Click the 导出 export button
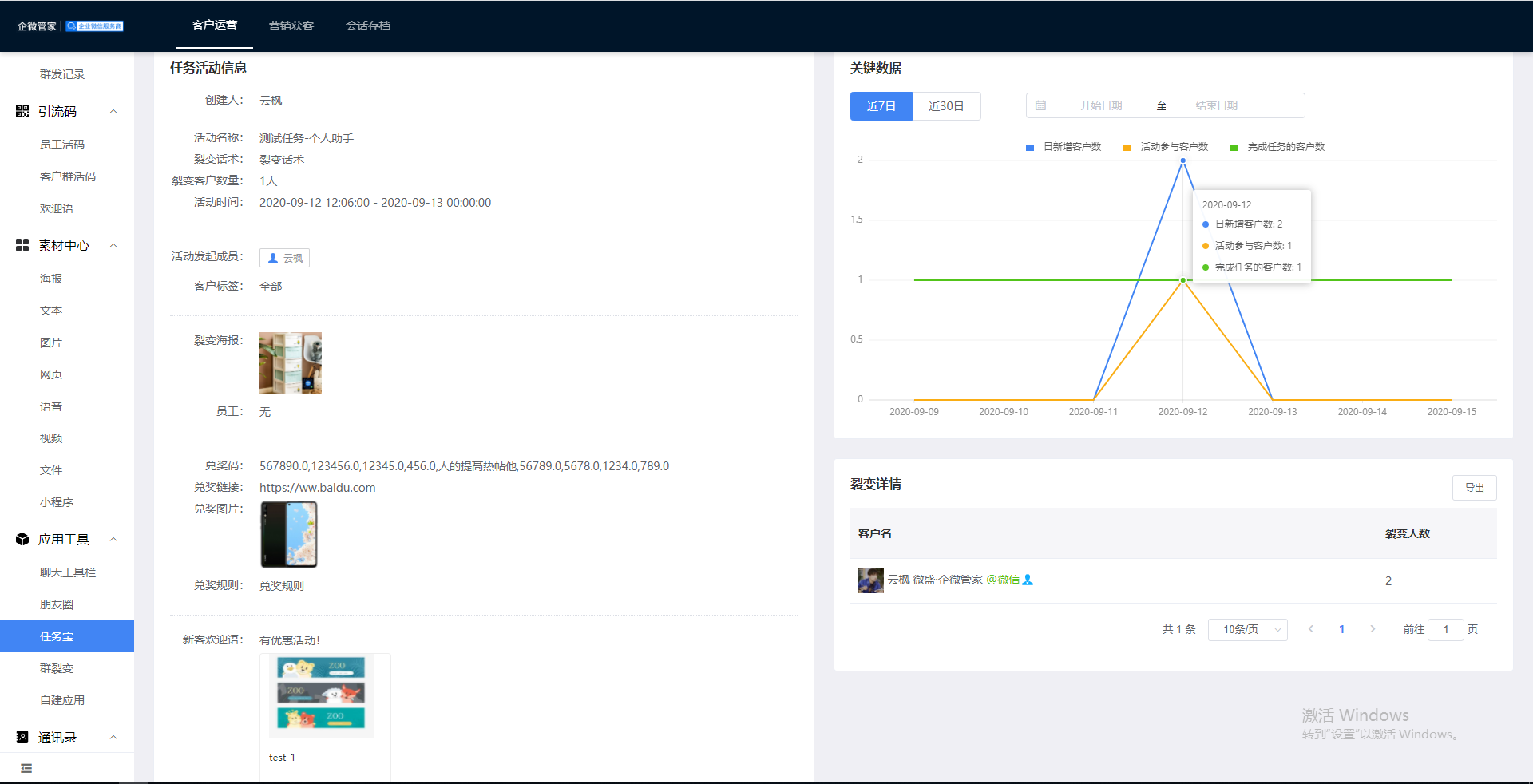The image size is (1533, 784). [x=1474, y=488]
